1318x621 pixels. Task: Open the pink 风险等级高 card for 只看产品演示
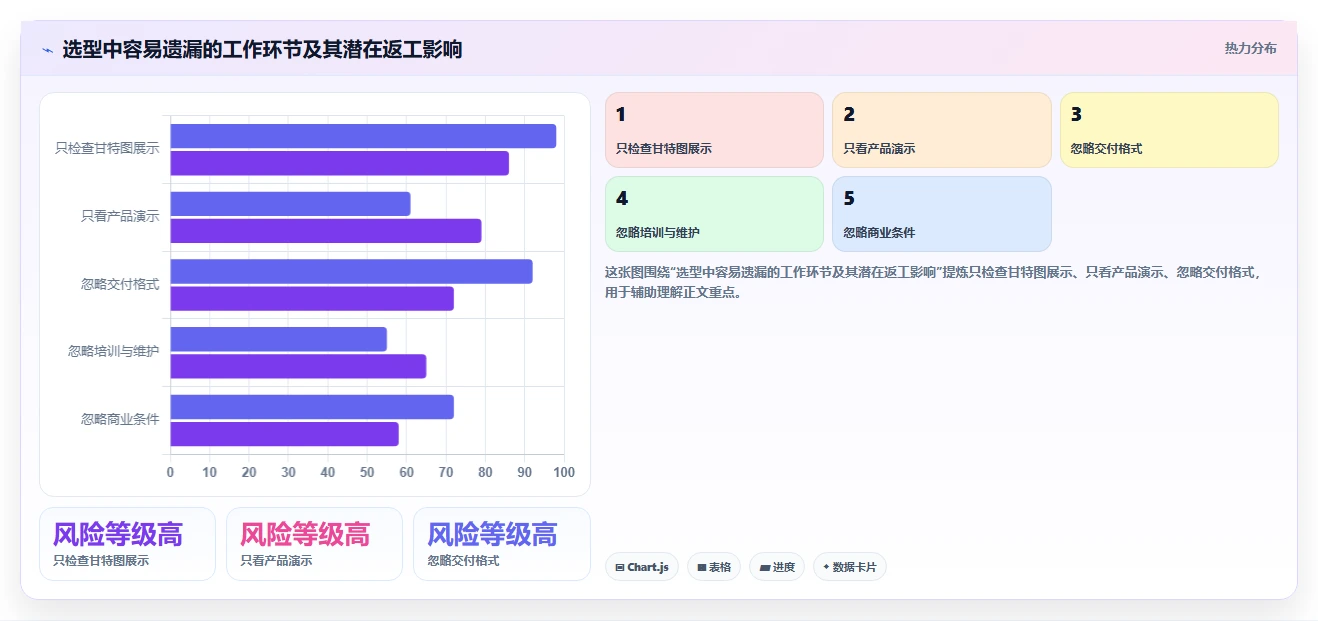(314, 544)
